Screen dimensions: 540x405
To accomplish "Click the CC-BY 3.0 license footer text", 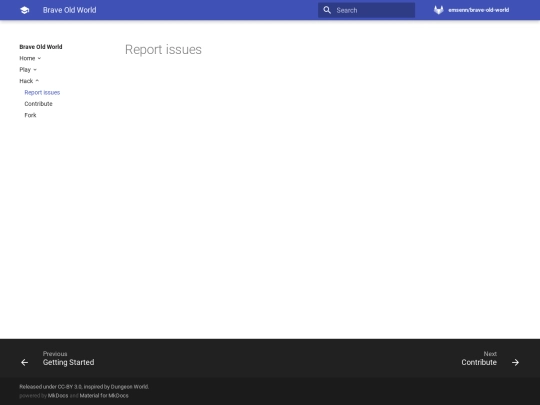I will click(x=70, y=387).
